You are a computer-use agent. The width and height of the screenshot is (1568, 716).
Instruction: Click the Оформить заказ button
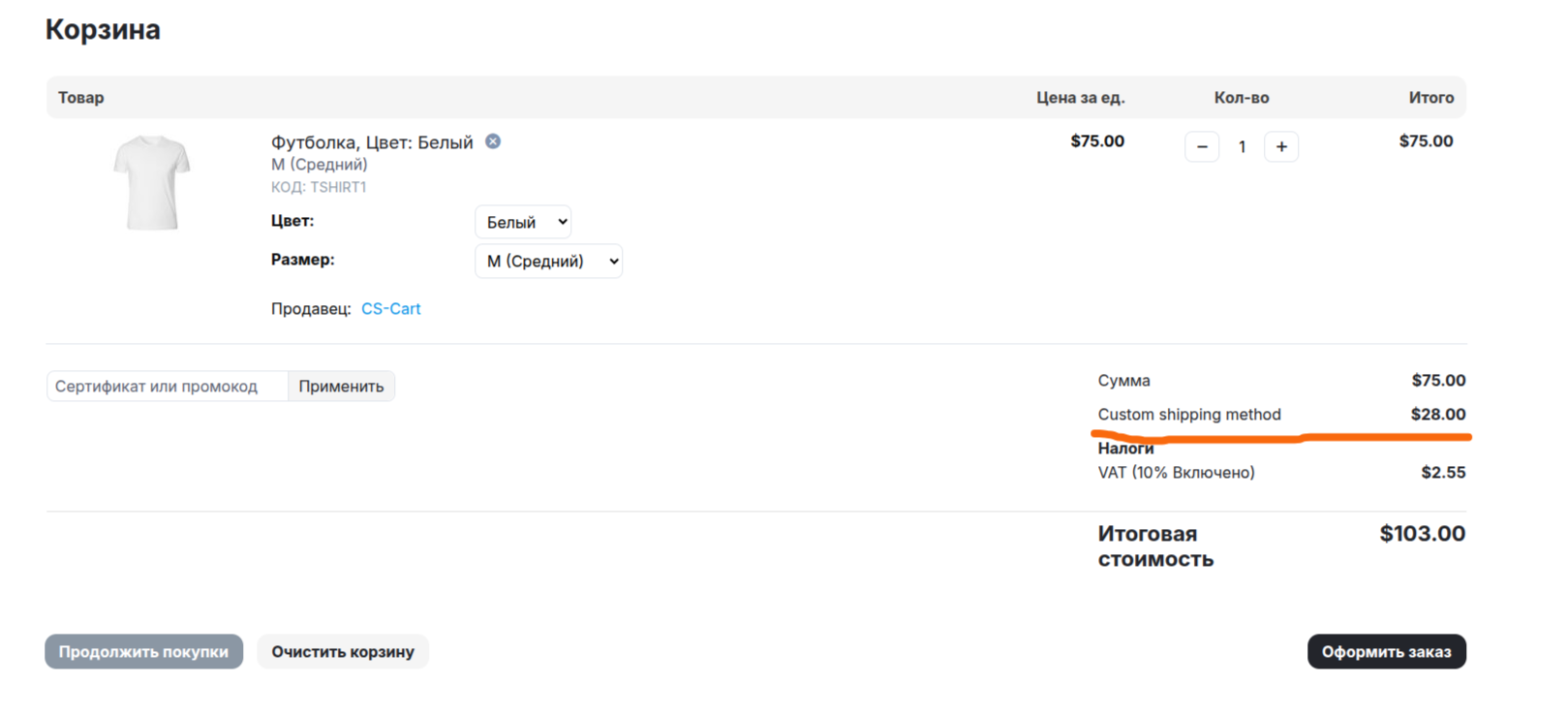[1386, 651]
